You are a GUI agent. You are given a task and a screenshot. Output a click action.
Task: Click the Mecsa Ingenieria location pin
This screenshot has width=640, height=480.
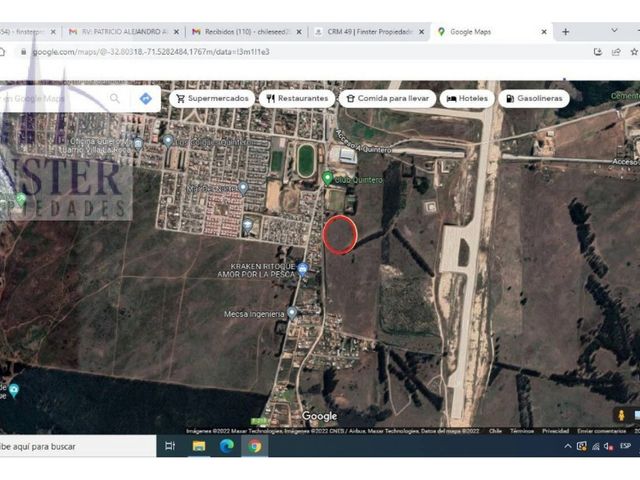click(x=291, y=313)
